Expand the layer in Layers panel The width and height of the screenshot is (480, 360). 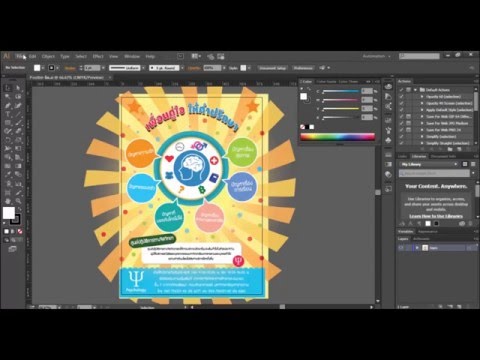pyautogui.click(x=417, y=248)
